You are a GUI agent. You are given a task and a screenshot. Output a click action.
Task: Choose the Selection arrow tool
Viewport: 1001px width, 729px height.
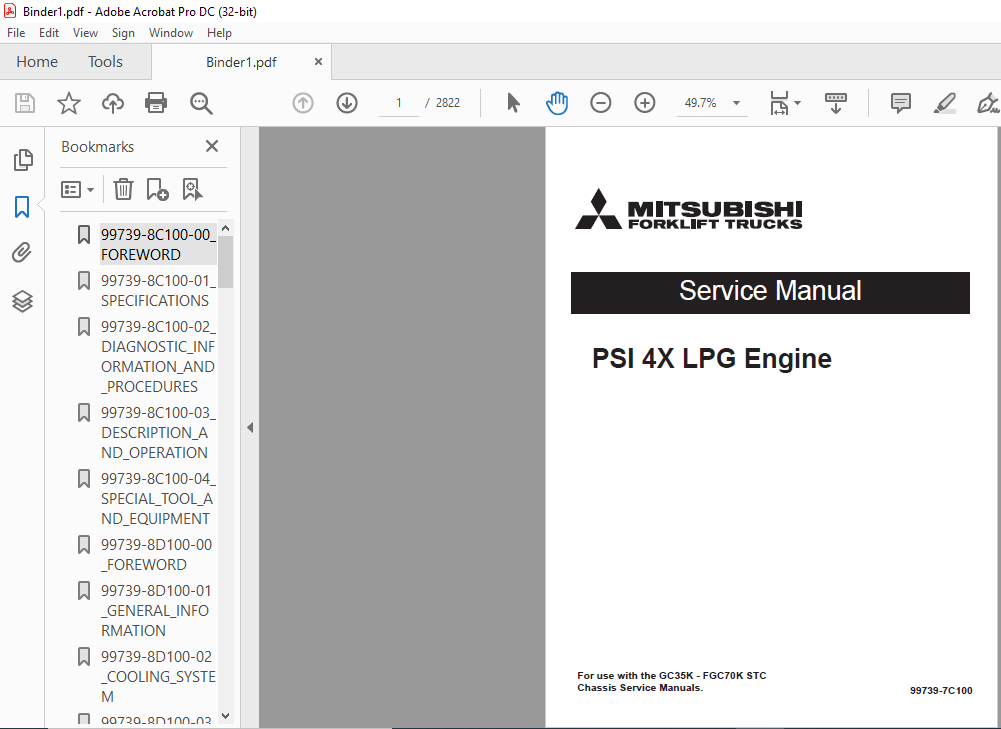pyautogui.click(x=513, y=103)
